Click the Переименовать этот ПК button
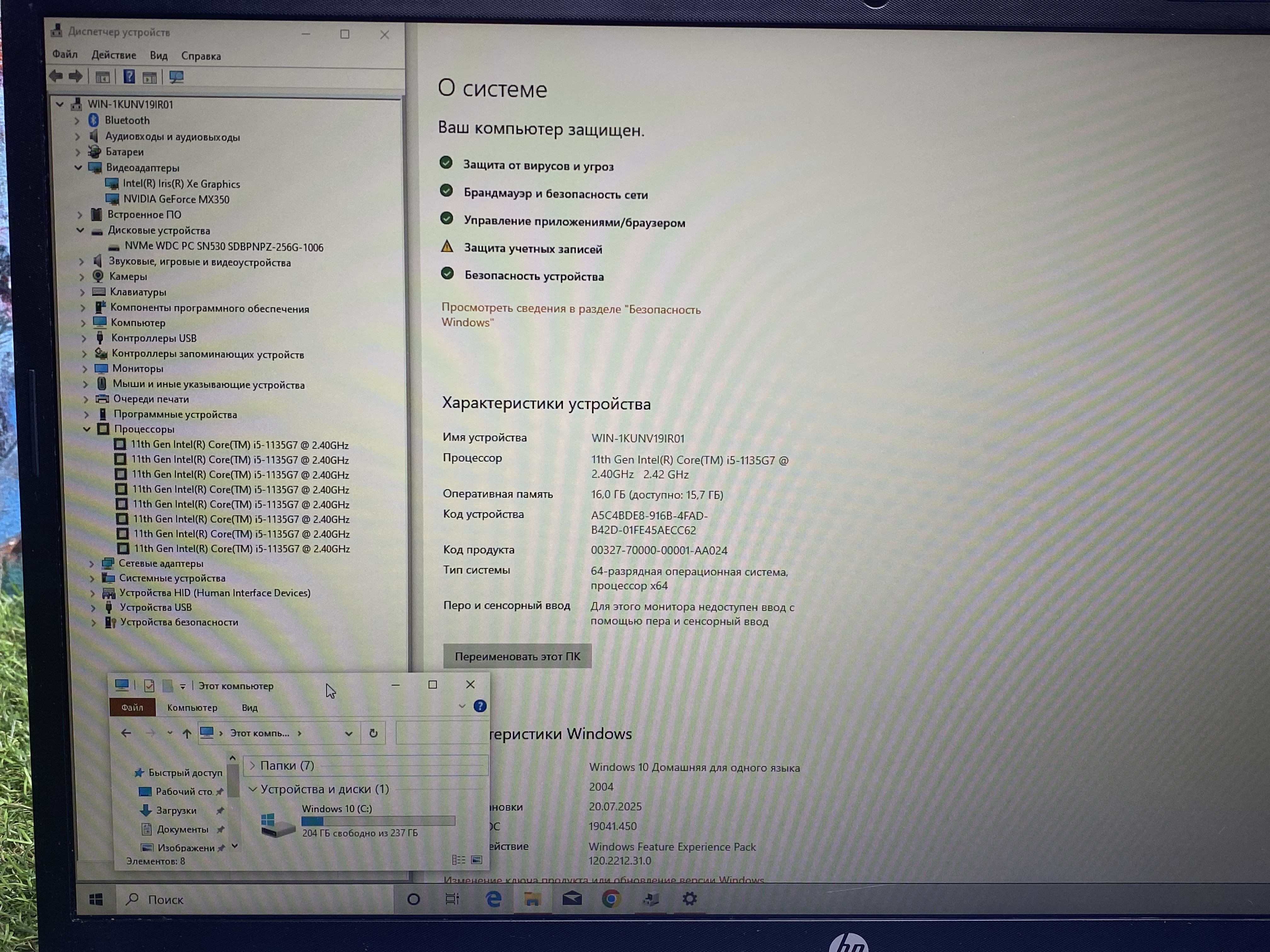 coord(517,656)
